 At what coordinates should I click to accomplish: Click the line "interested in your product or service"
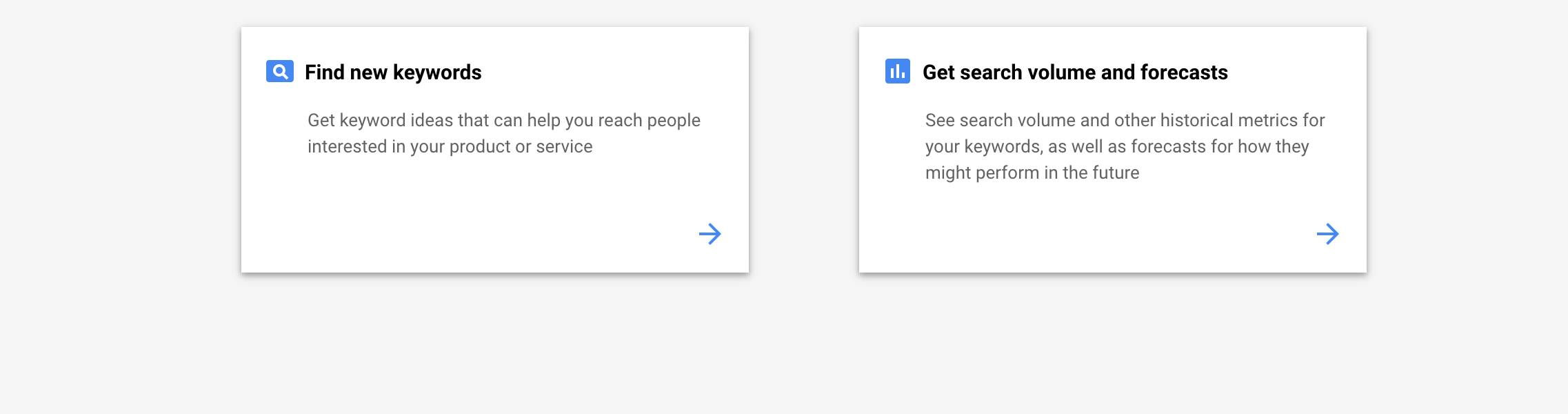tap(450, 146)
